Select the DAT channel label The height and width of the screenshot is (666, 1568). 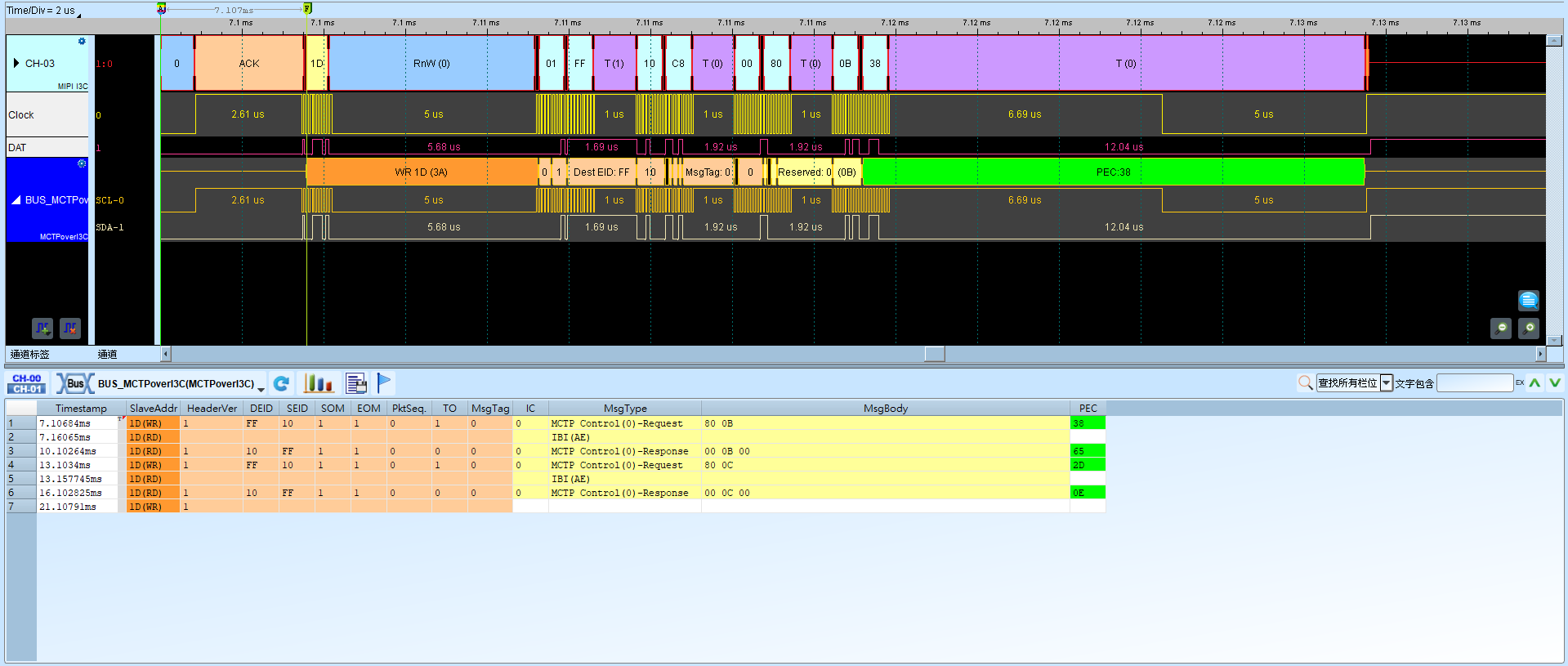tap(47, 148)
